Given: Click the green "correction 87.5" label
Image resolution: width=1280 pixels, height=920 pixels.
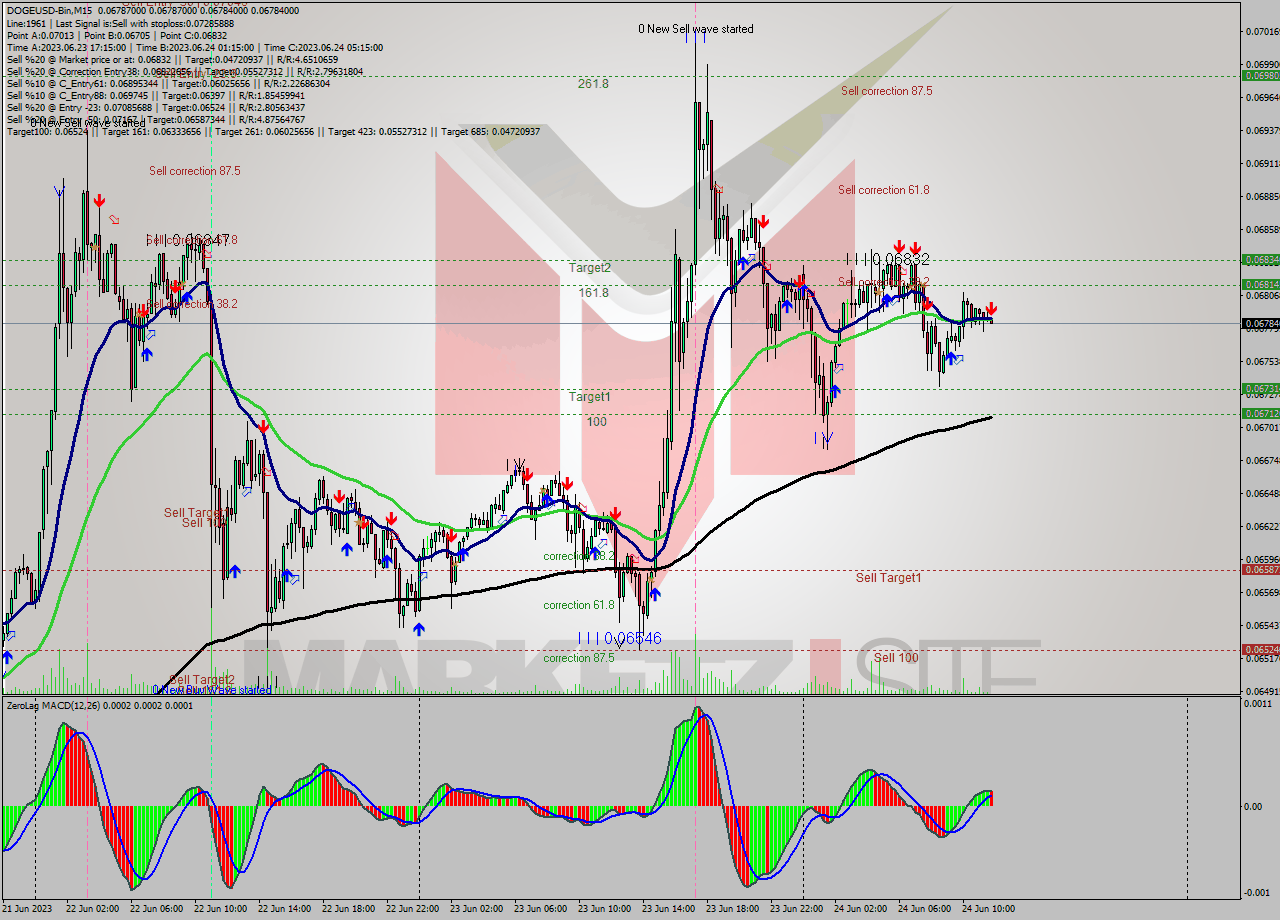Looking at the screenshot, I should click(579, 658).
